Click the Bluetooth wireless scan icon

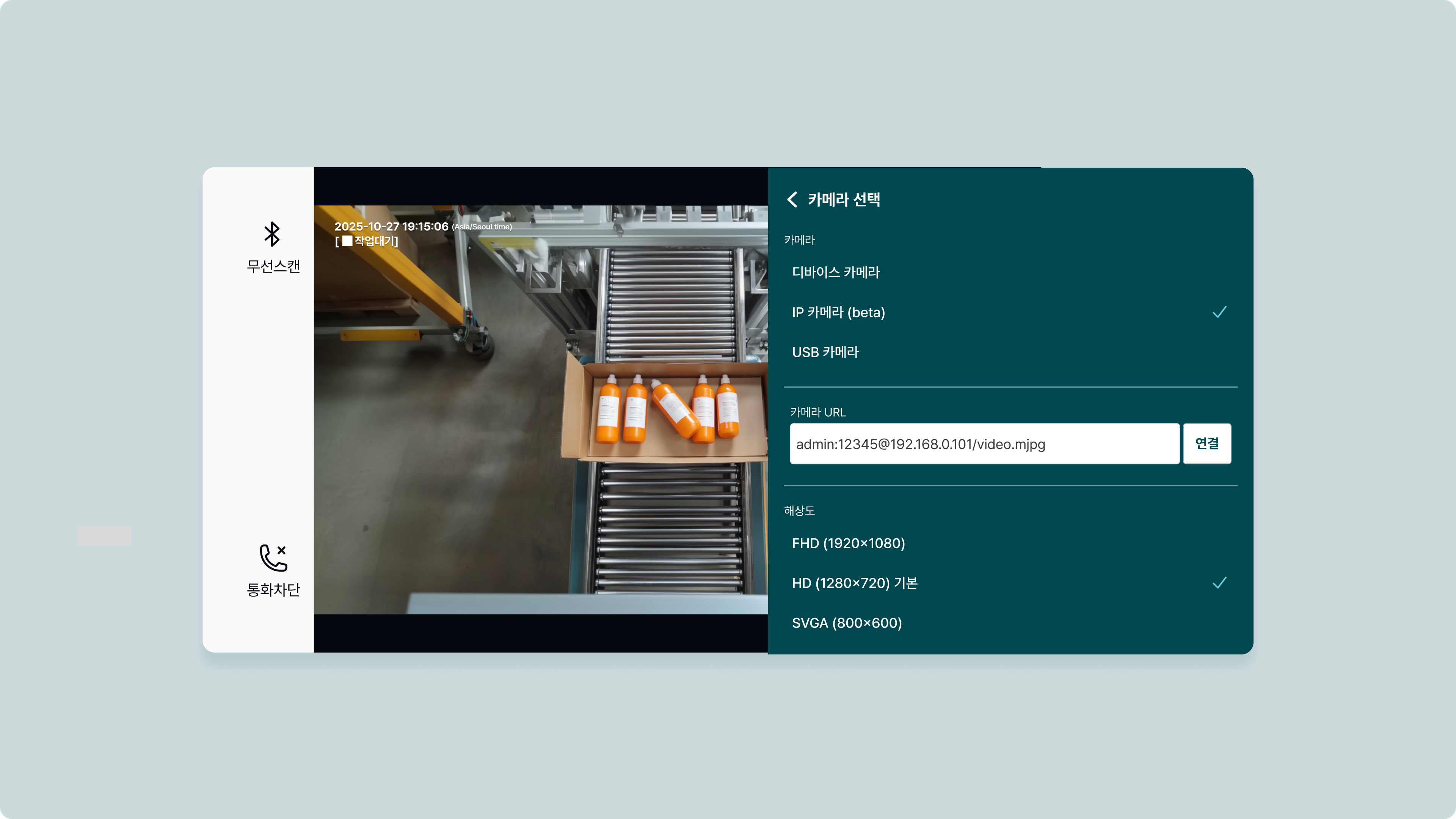(x=272, y=234)
